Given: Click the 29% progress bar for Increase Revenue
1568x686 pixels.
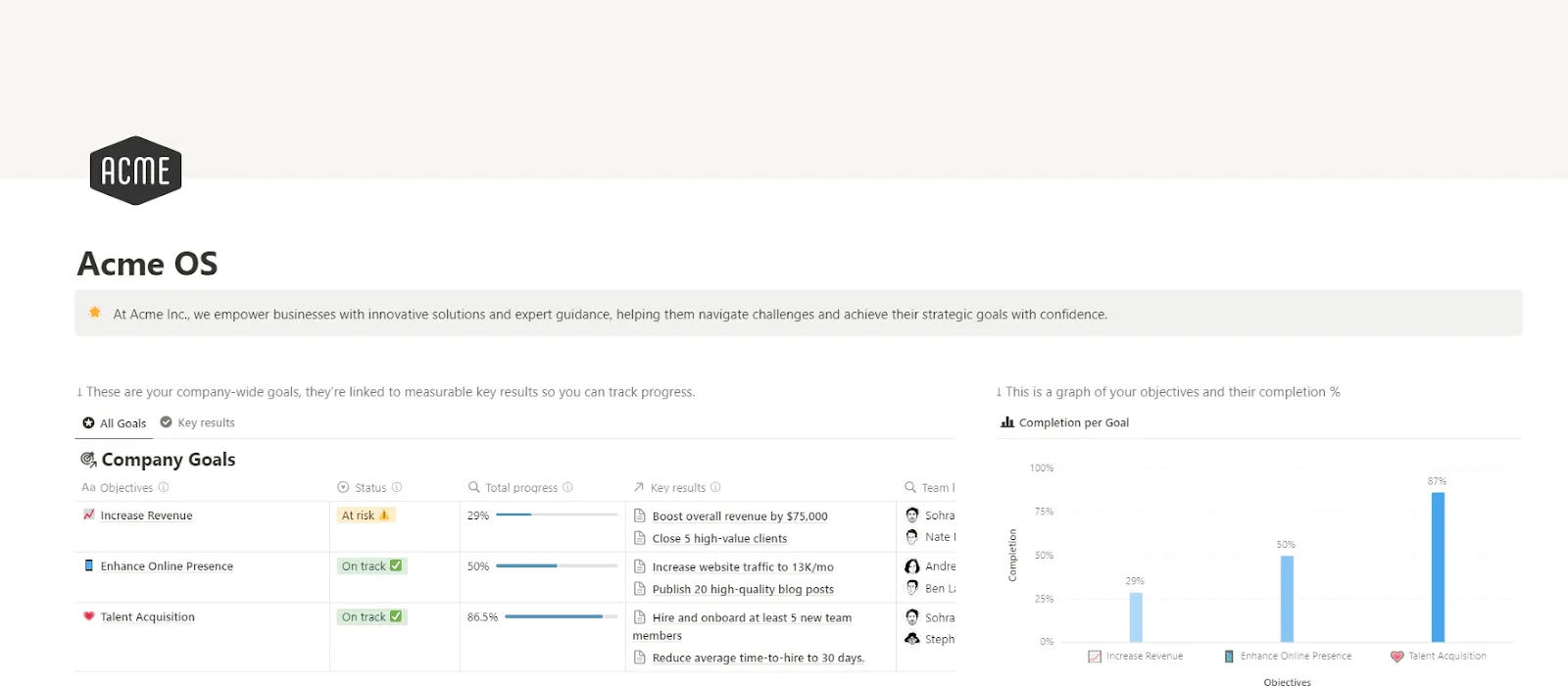Looking at the screenshot, I should [557, 514].
